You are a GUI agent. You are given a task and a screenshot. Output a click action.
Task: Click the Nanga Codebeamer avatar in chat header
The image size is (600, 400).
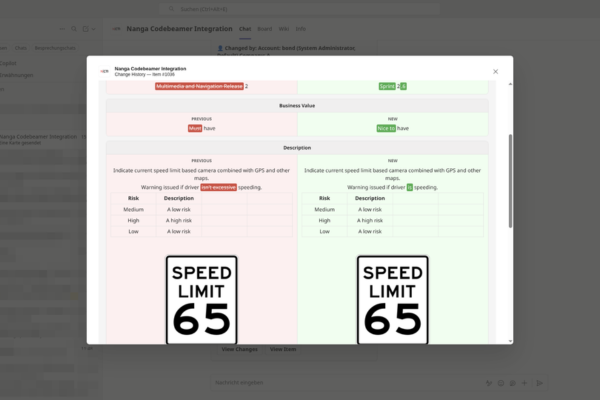pyautogui.click(x=116, y=29)
